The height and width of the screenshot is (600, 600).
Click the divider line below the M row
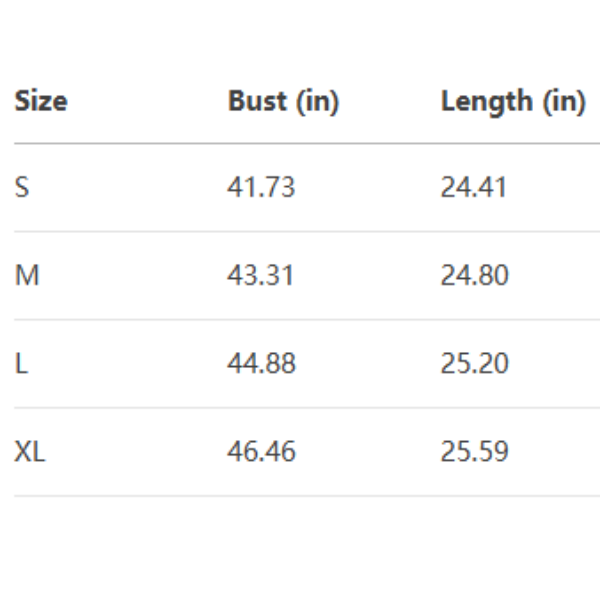(x=300, y=319)
